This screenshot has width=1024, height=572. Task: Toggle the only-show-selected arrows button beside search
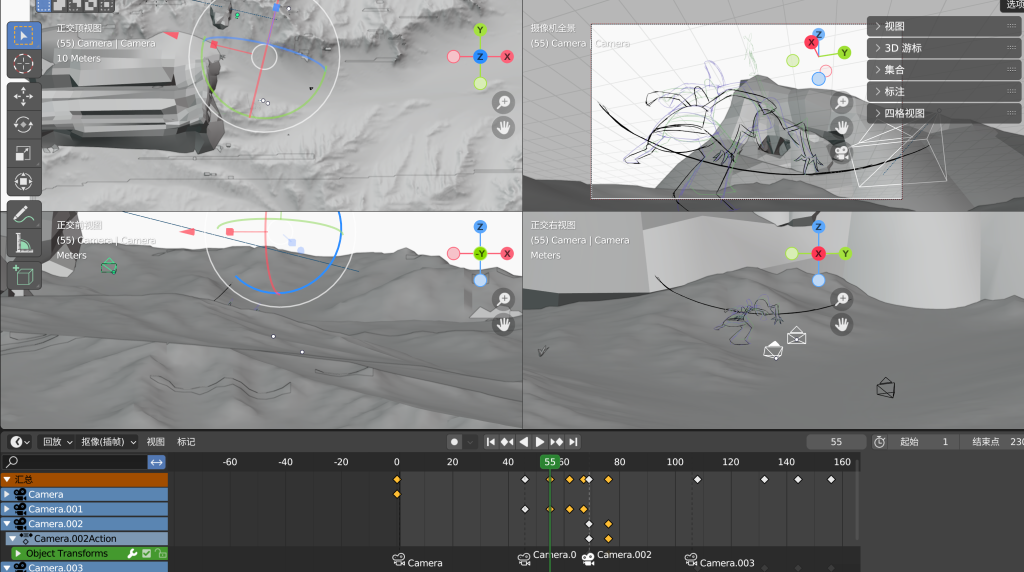(x=157, y=462)
